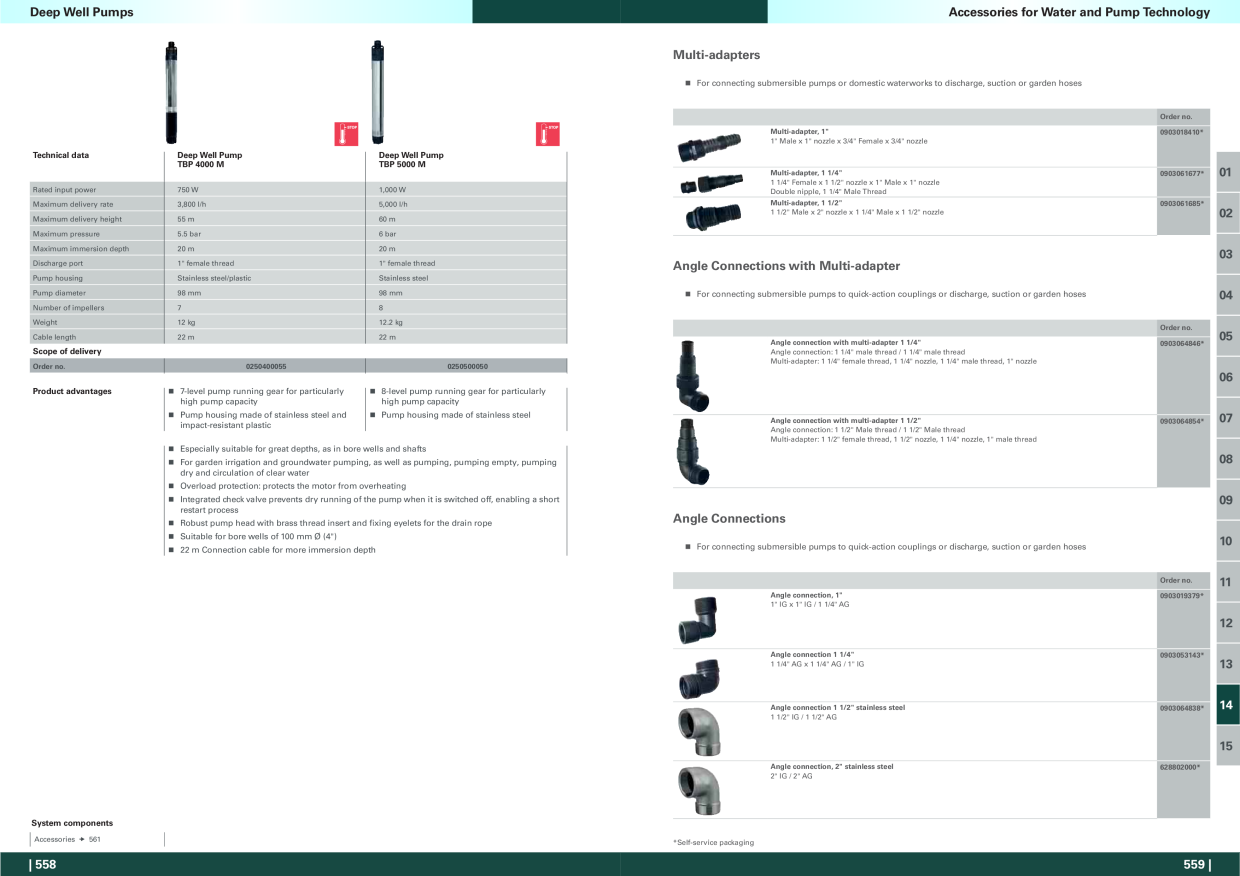The height and width of the screenshot is (876, 1240).
Task: Click order number 0903064846
Action: (1181, 343)
